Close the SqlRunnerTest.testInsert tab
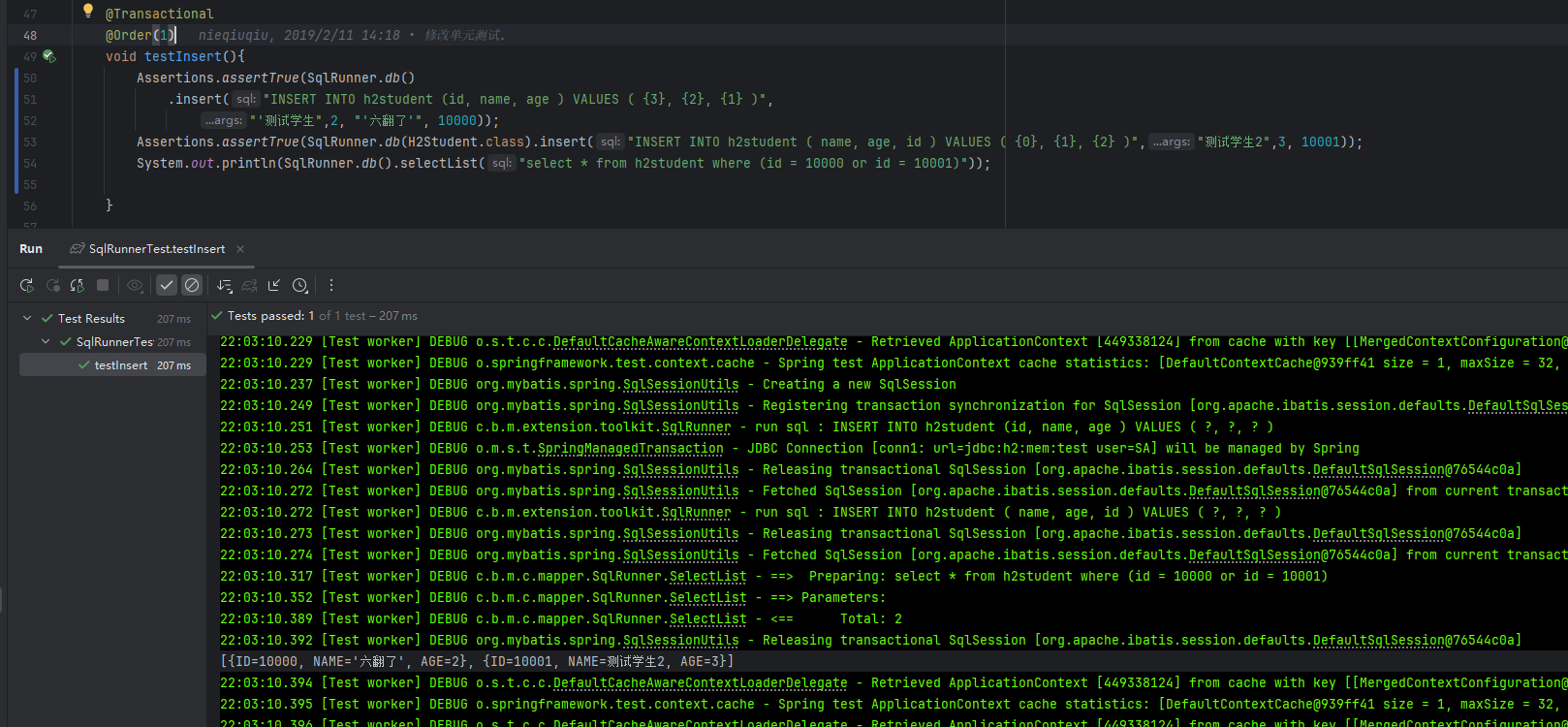 pos(240,249)
